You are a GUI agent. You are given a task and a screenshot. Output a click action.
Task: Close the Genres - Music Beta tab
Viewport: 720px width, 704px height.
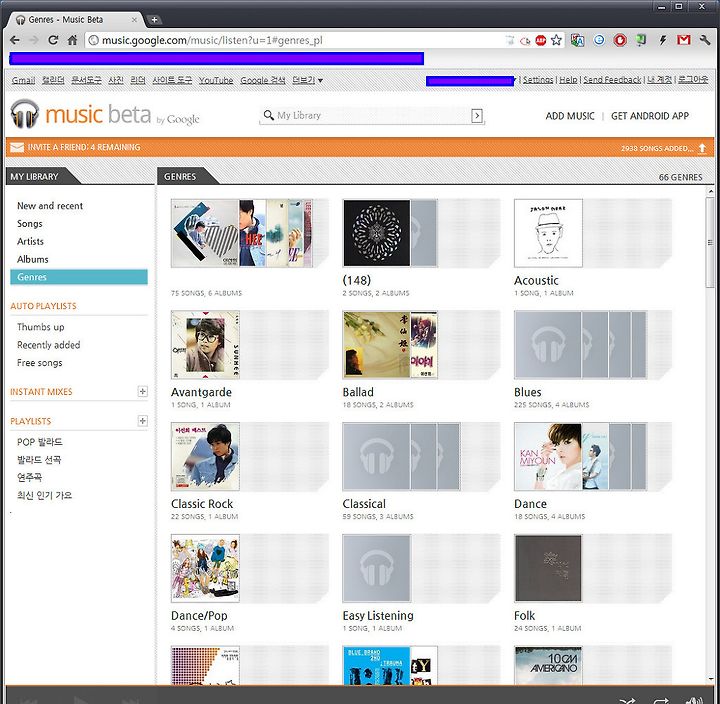[x=134, y=20]
